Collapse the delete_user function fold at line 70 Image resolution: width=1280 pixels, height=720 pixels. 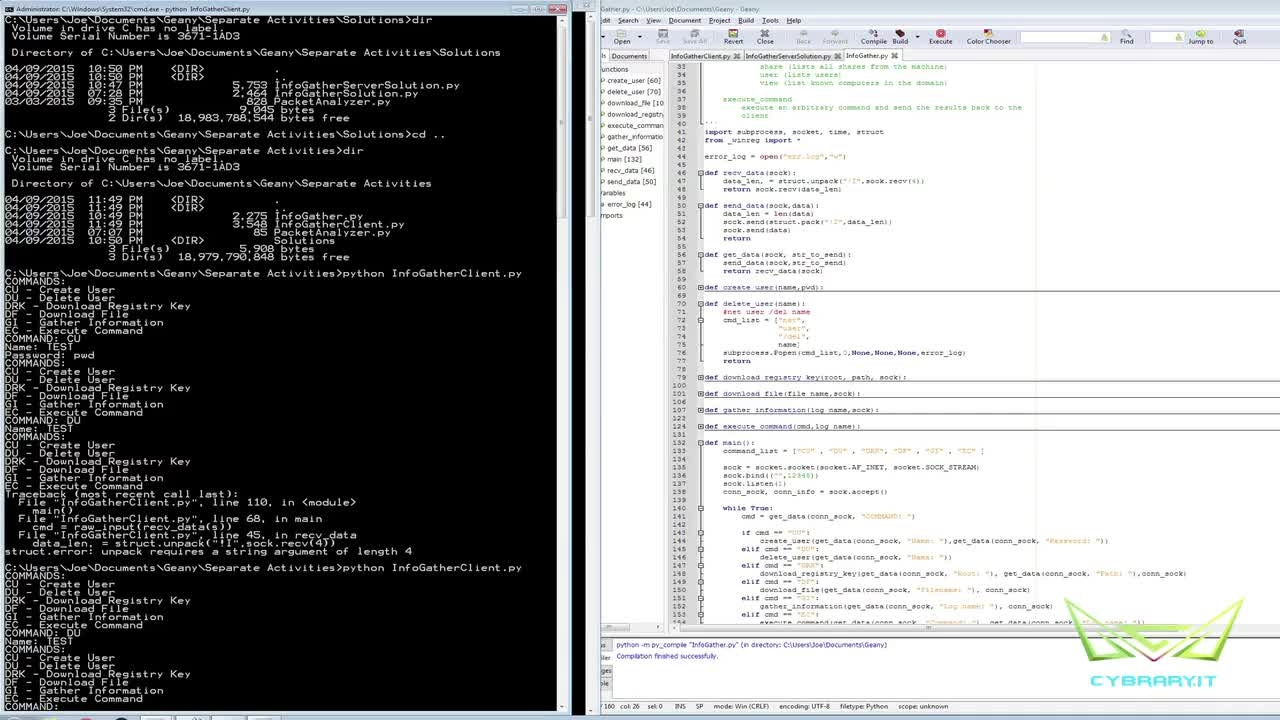pyautogui.click(x=701, y=304)
